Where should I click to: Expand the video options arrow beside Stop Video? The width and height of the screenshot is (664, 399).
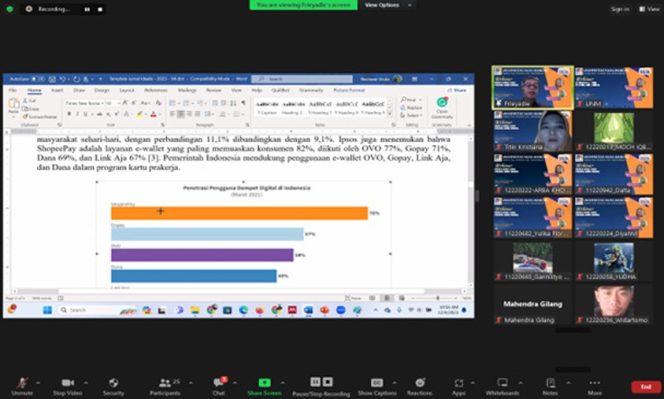(86, 383)
